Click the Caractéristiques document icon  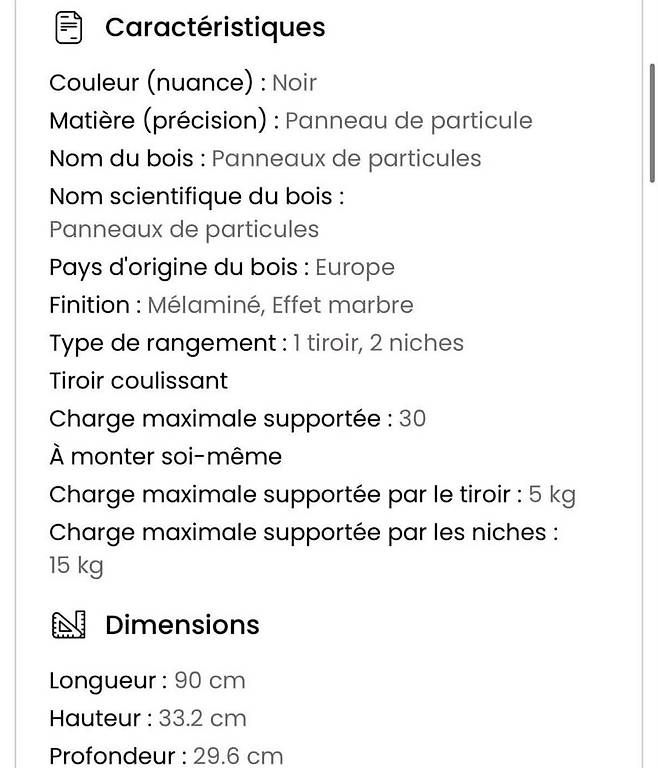(x=69, y=28)
